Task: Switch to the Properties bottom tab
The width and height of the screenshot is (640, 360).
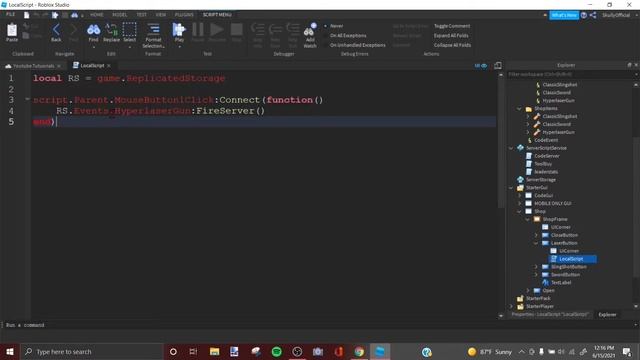Action: tap(550, 315)
